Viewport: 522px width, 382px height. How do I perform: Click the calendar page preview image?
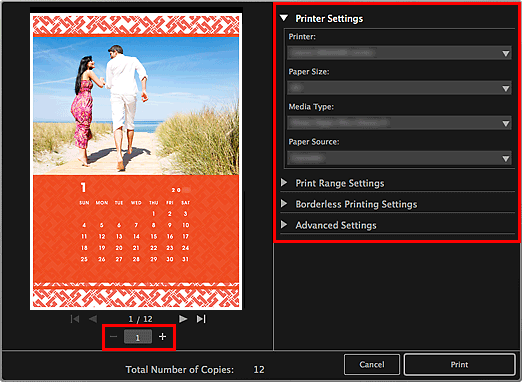136,161
